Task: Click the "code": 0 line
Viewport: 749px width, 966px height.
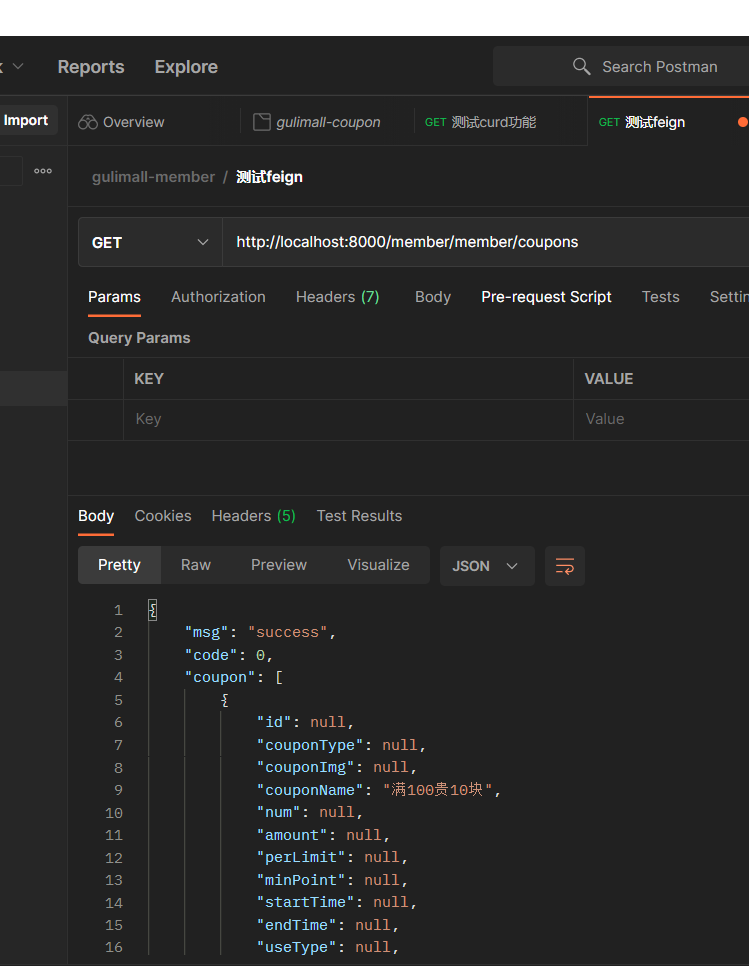Action: click(x=229, y=656)
